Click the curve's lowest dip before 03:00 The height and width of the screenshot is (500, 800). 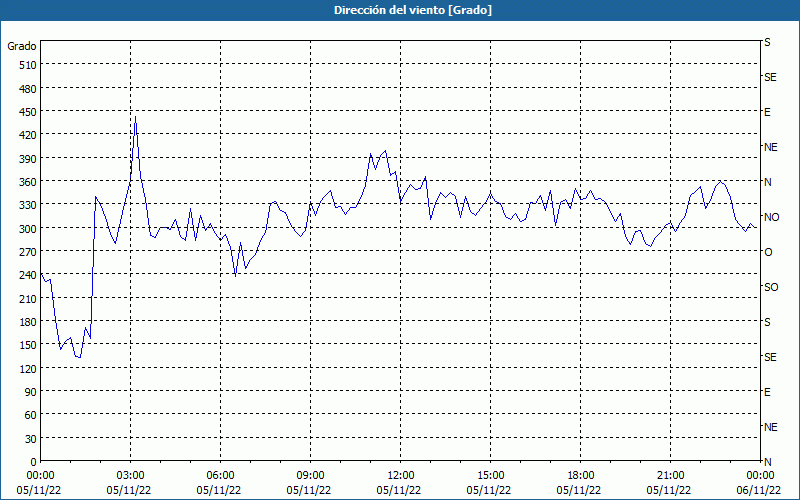point(79,357)
